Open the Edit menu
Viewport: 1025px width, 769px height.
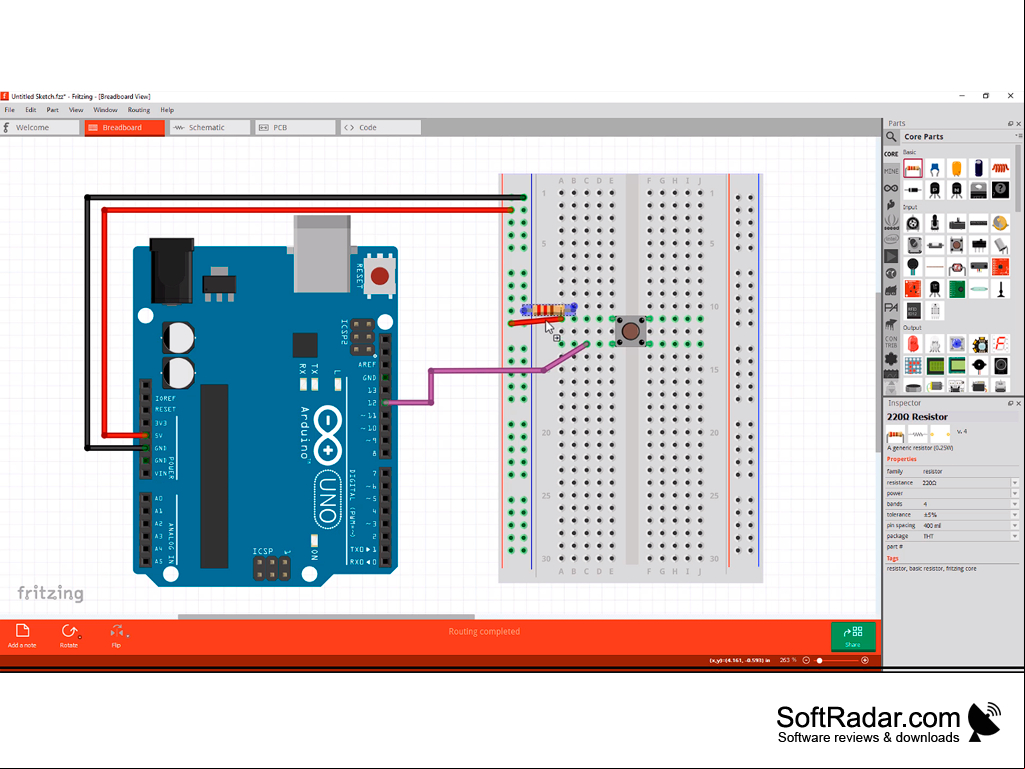pyautogui.click(x=31, y=110)
